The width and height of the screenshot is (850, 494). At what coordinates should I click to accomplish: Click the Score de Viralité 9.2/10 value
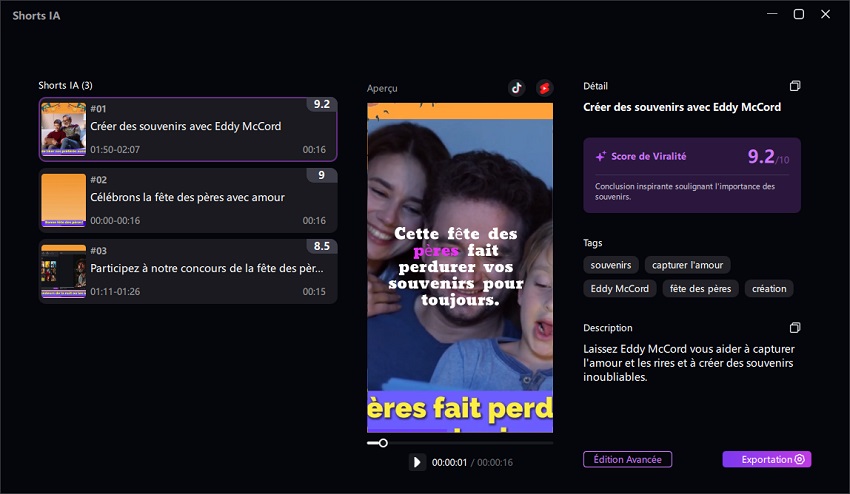tap(768, 157)
